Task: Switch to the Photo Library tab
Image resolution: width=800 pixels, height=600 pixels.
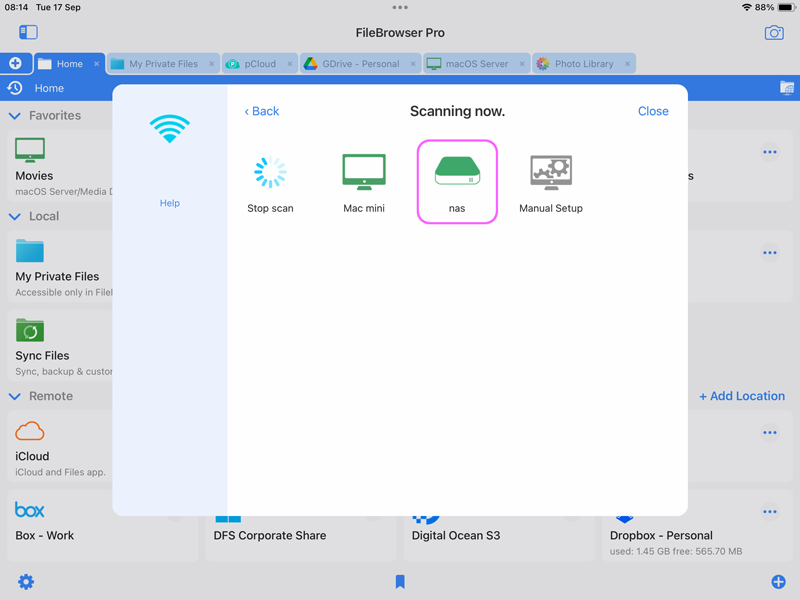Action: coord(584,64)
